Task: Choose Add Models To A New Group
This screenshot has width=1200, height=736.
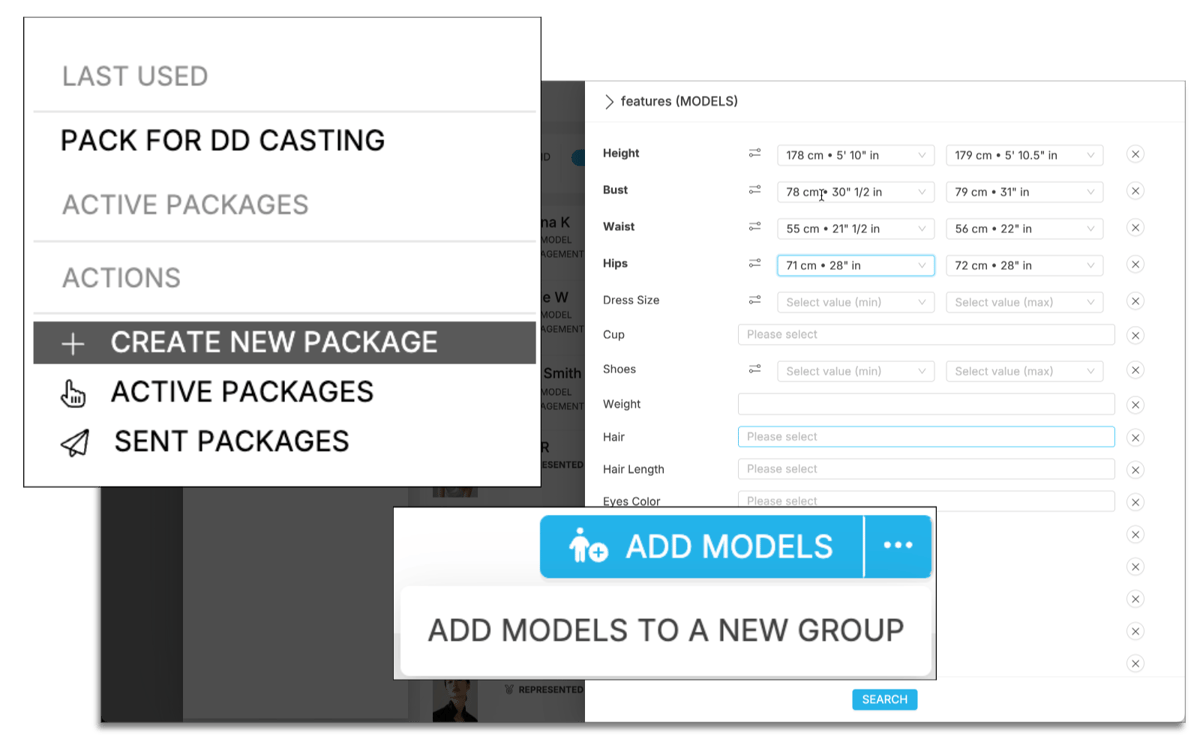Action: tap(665, 631)
